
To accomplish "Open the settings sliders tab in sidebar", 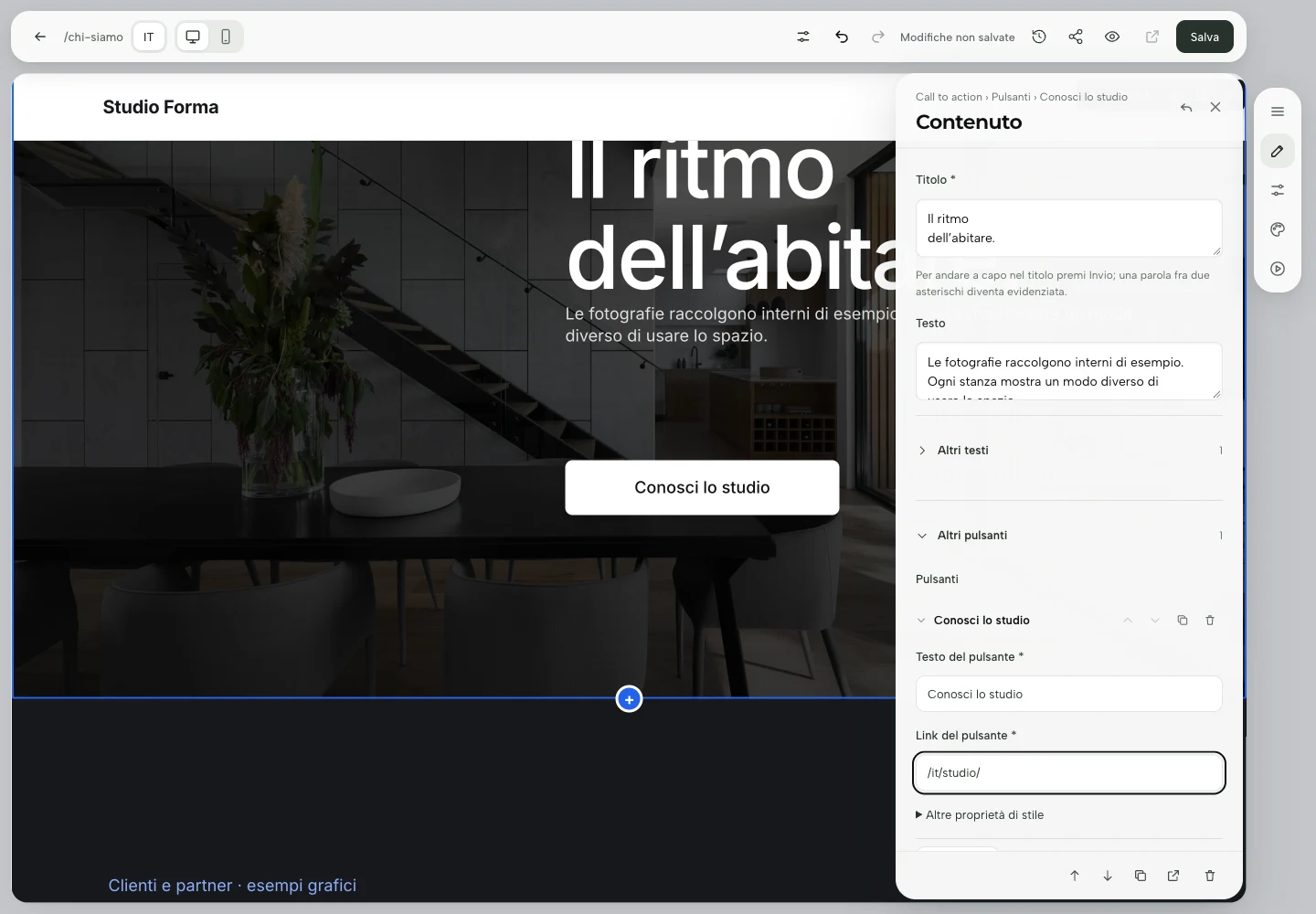I will coord(1278,190).
